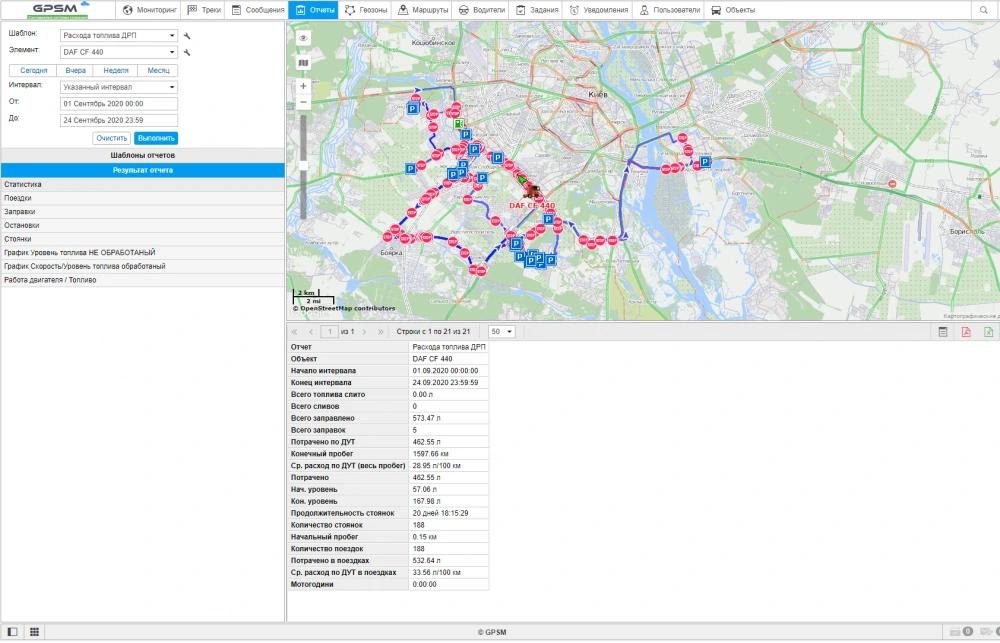Expand the Интервал dropdown
The height and width of the screenshot is (643, 1000).
(x=118, y=87)
